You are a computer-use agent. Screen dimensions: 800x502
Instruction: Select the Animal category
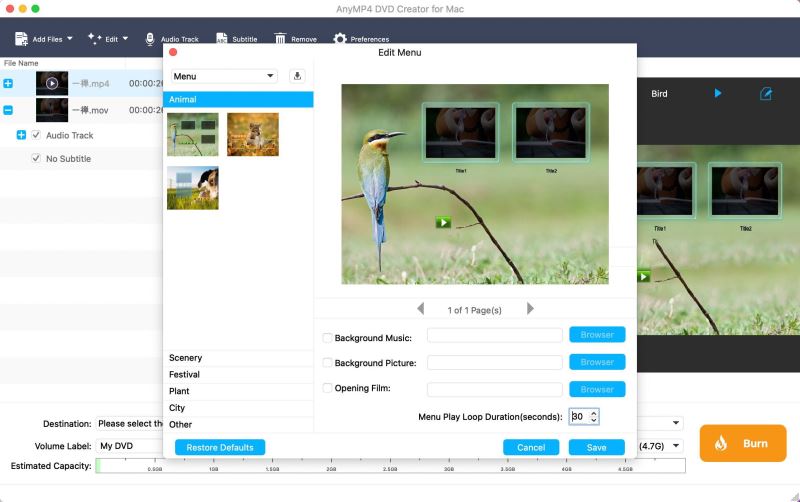[238, 99]
